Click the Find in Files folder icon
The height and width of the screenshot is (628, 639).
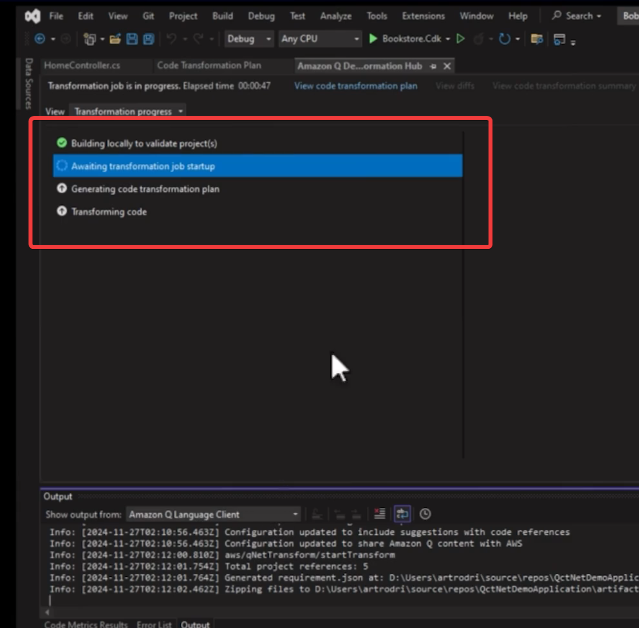click(537, 39)
